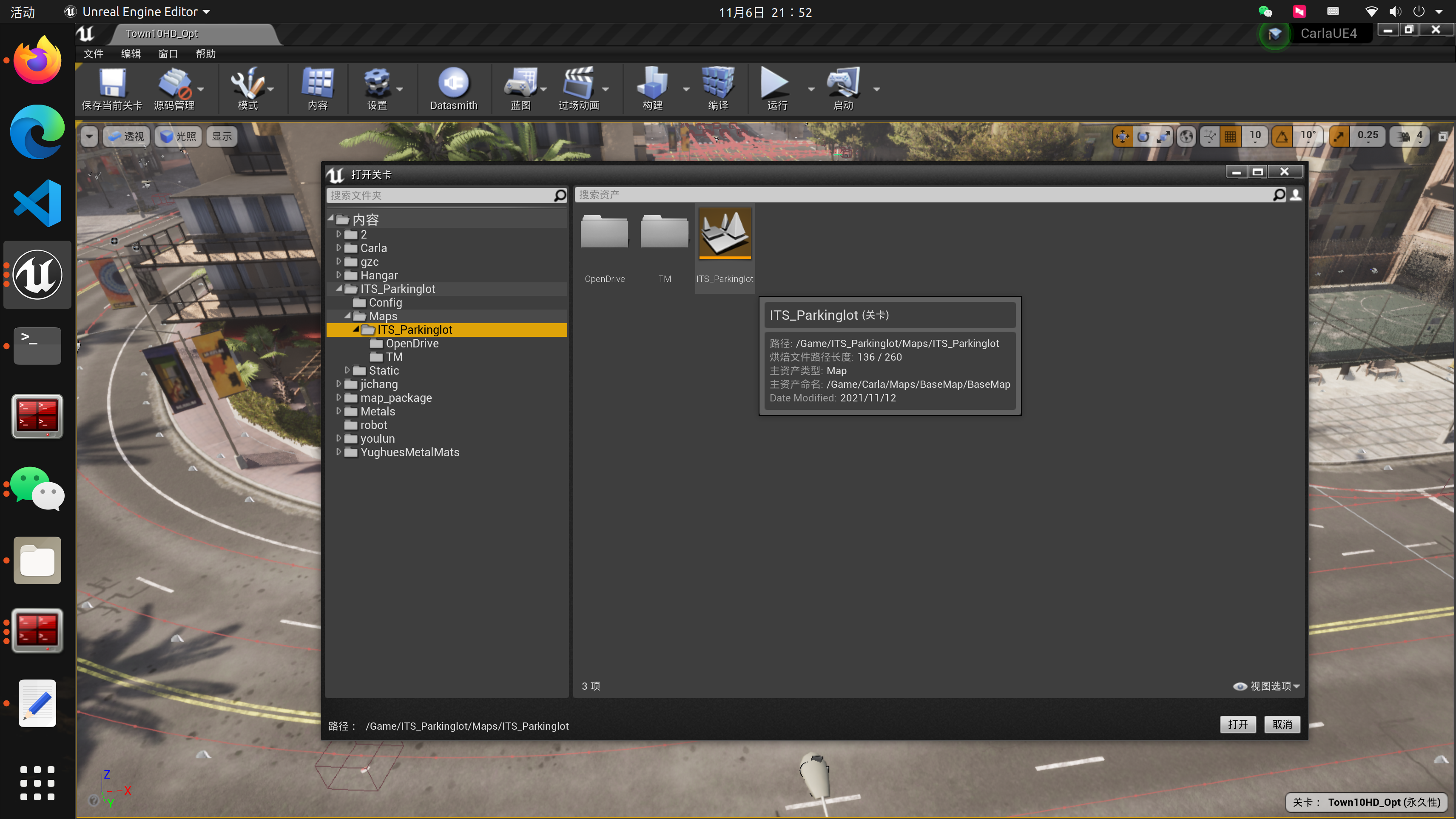Open Visual Studio Code from the dock

click(x=37, y=204)
